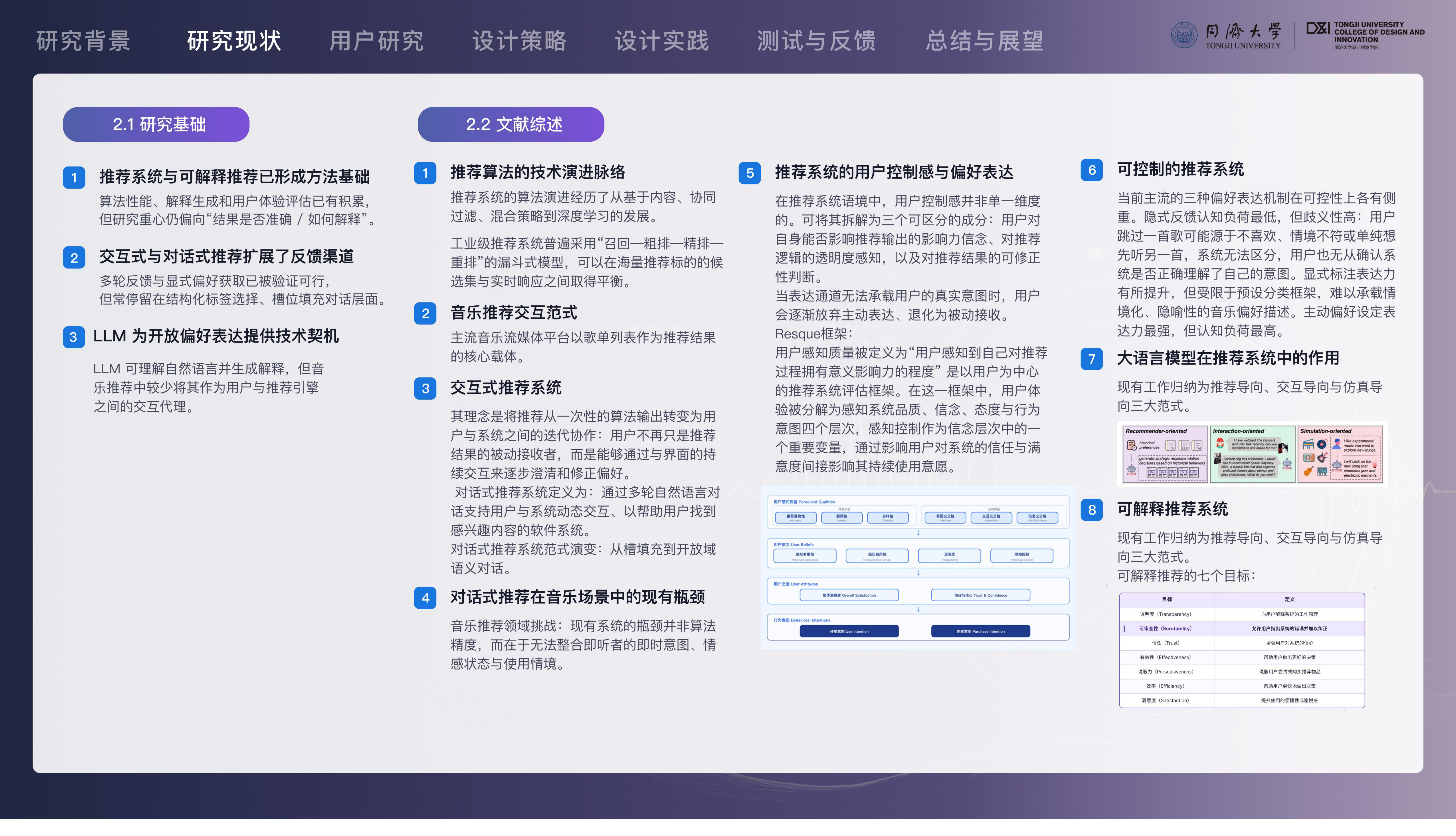Click badge 2 beside 交互式与对话式推荐扩展了反馈渠道
Image resolution: width=1456 pixels, height=836 pixels.
74,257
